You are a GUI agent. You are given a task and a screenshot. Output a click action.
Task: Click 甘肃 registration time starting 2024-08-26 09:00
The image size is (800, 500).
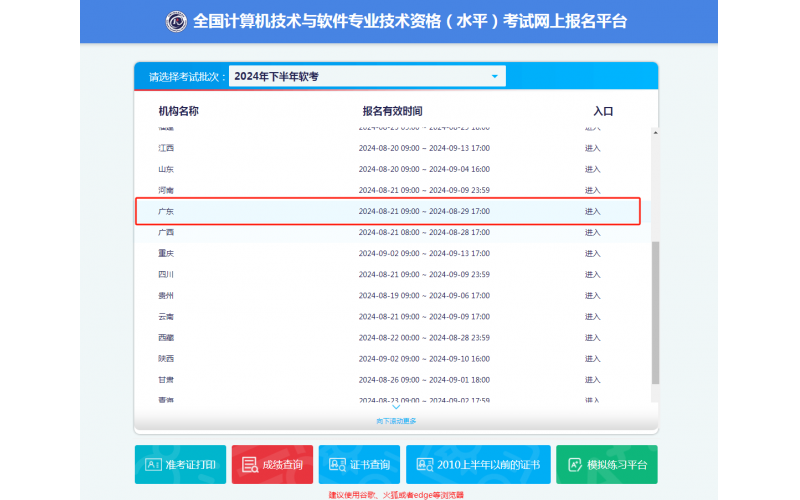(424, 380)
